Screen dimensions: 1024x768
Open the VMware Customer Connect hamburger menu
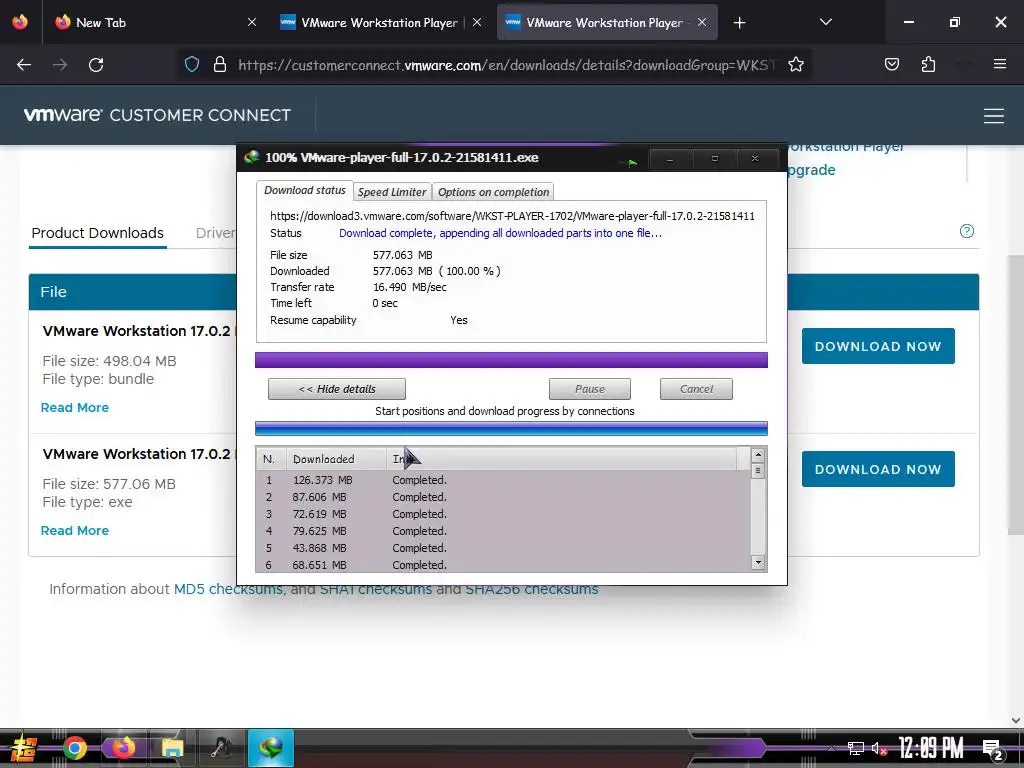(993, 116)
